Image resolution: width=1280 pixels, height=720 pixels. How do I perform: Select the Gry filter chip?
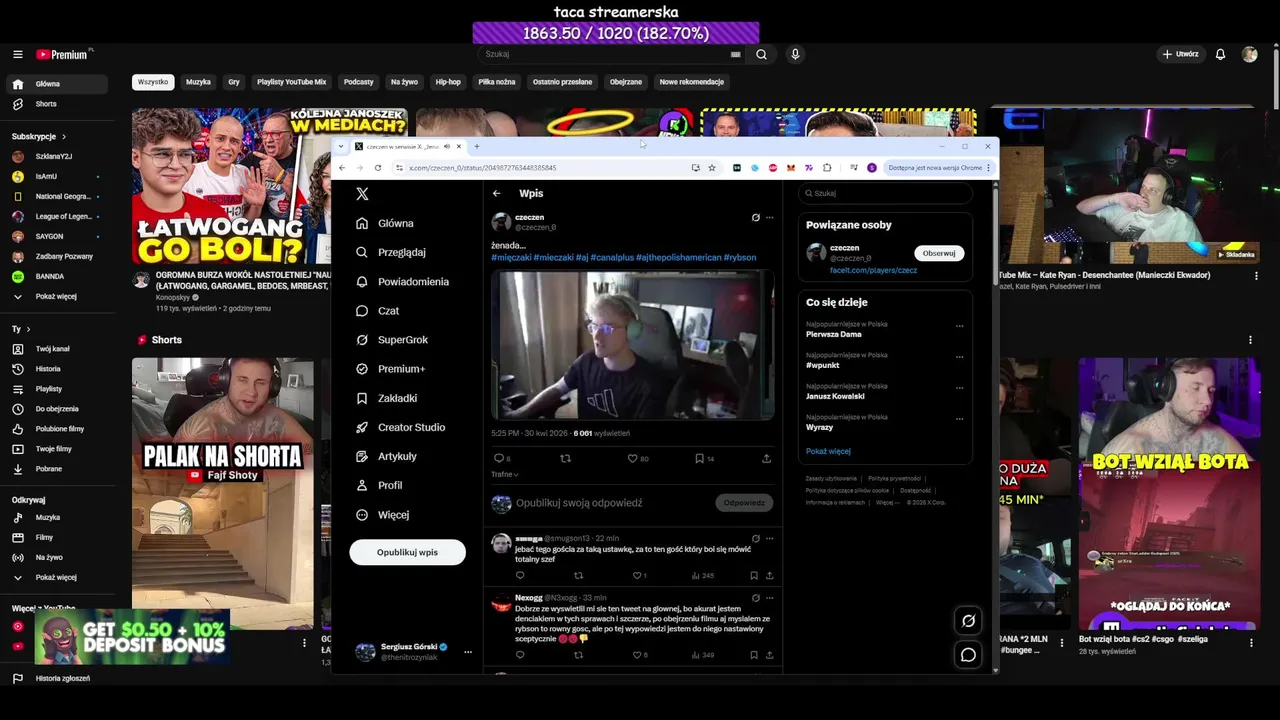tap(234, 82)
